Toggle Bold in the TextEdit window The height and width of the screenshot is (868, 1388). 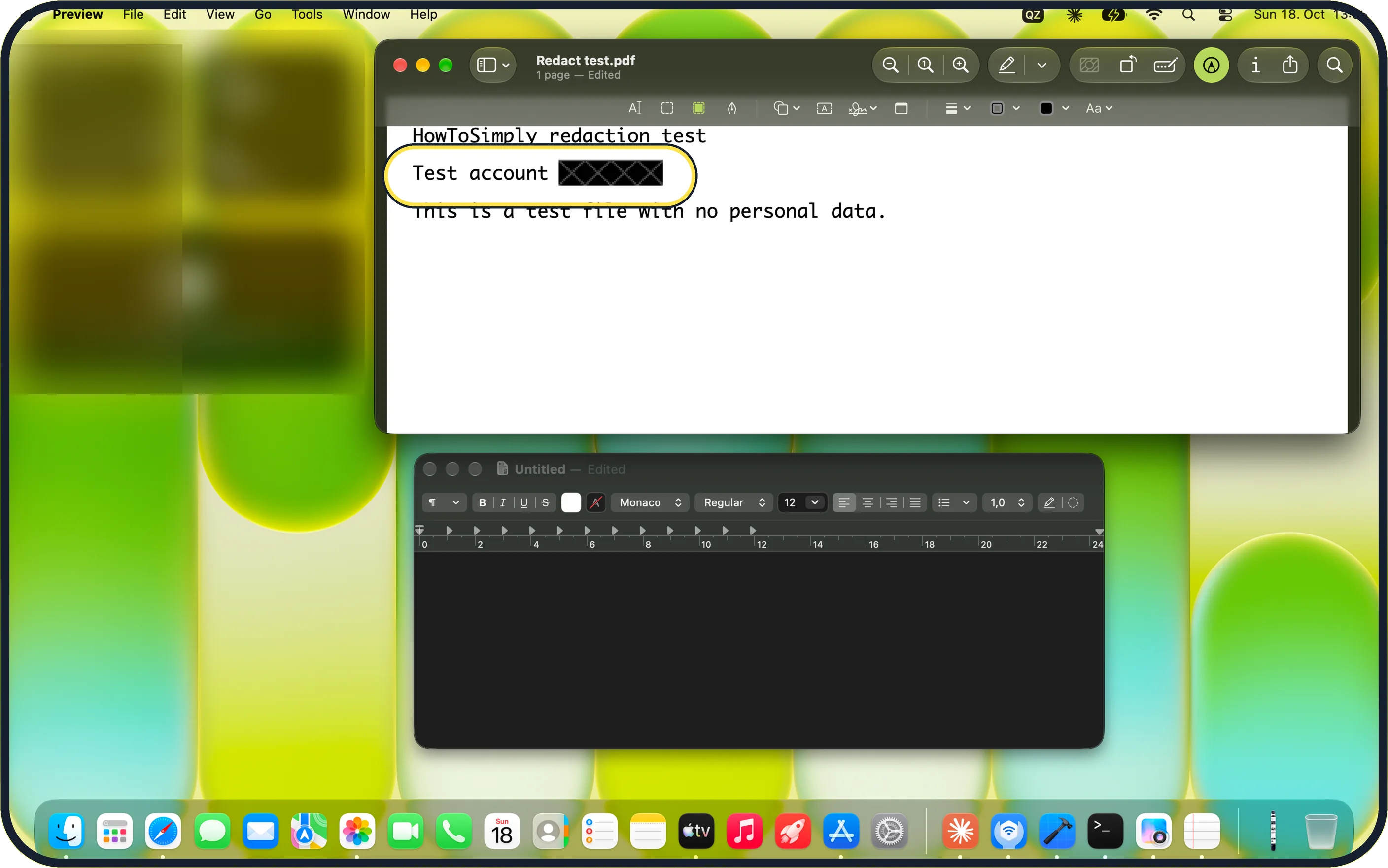(x=483, y=503)
